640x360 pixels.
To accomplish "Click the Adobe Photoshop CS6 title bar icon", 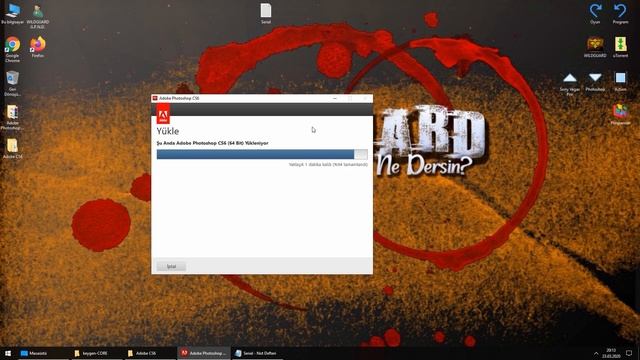I will coord(155,98).
